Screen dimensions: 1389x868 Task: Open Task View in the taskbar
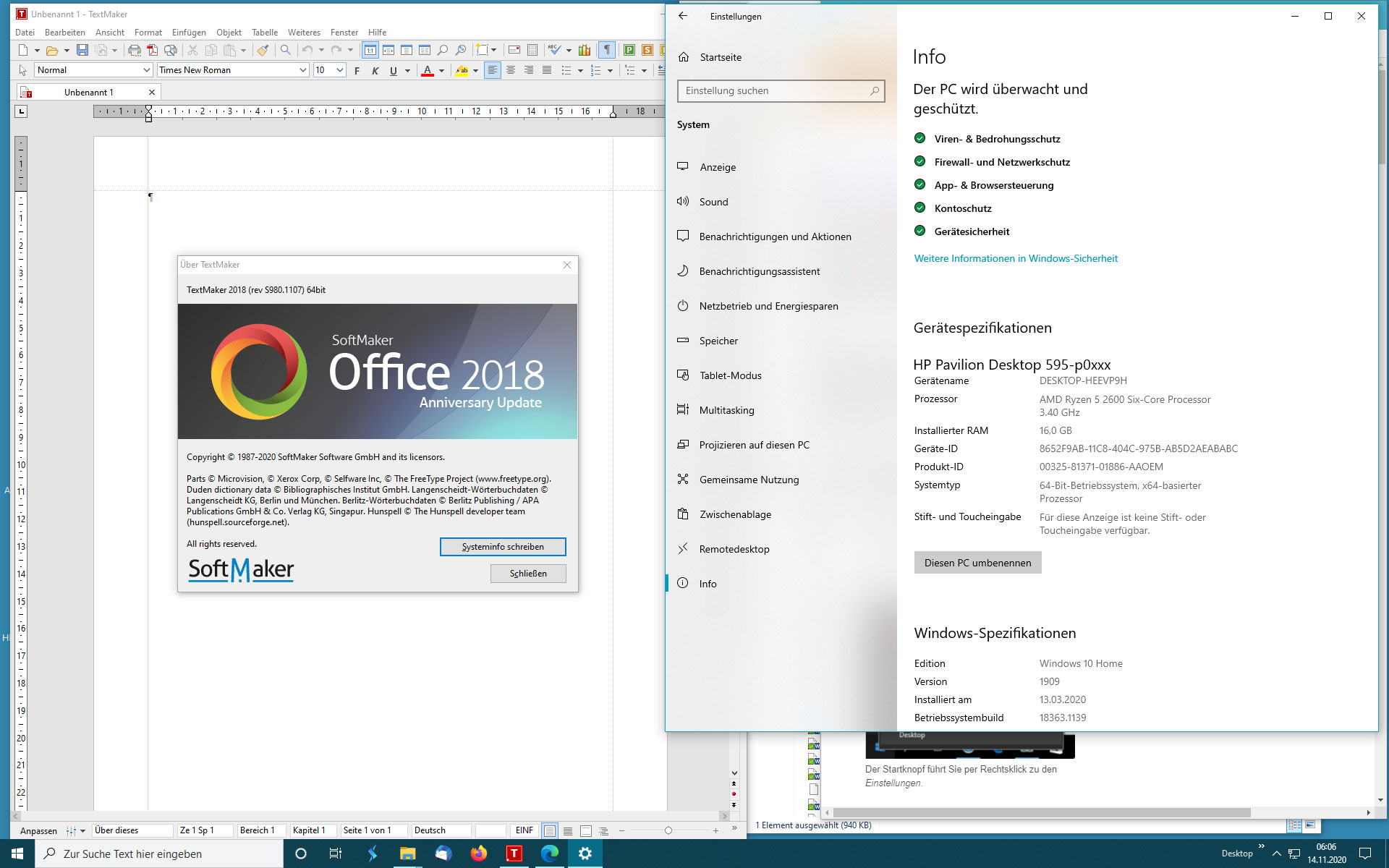click(x=336, y=854)
